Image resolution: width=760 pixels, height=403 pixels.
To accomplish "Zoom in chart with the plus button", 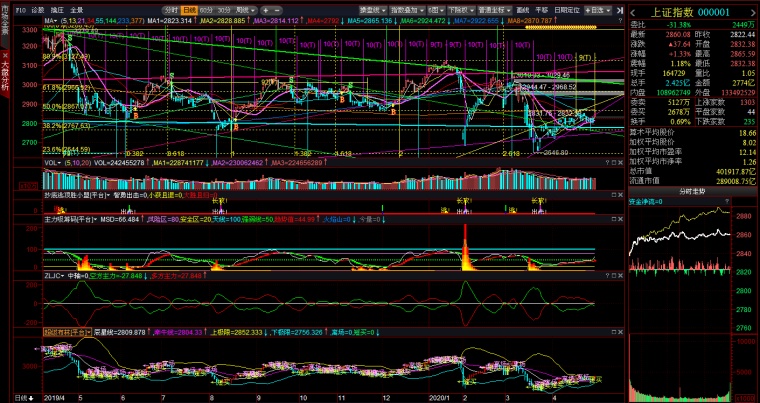I will [x=267, y=10].
